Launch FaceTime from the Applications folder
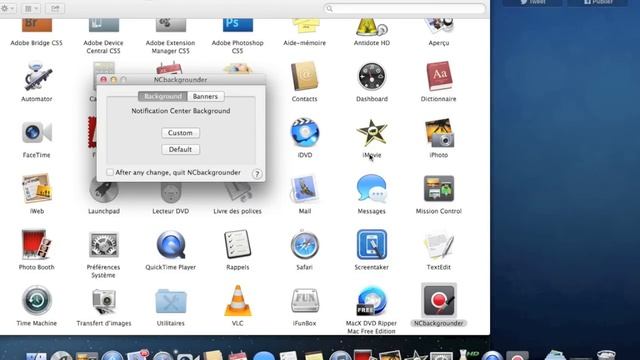Viewport: 640px width, 360px height. tap(37, 133)
